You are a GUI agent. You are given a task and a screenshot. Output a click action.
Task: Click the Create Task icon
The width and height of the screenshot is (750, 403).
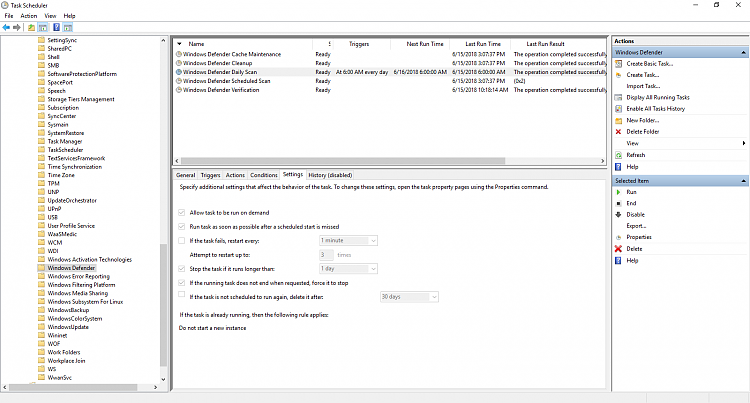coord(618,75)
